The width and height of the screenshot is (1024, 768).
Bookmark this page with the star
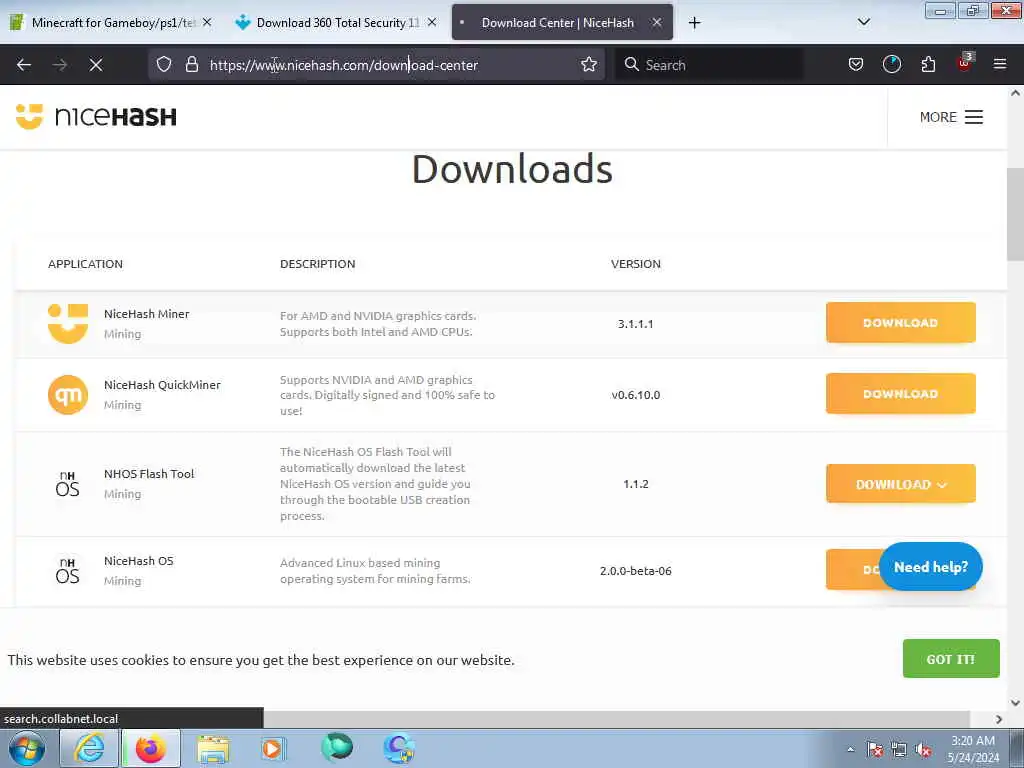(x=589, y=64)
